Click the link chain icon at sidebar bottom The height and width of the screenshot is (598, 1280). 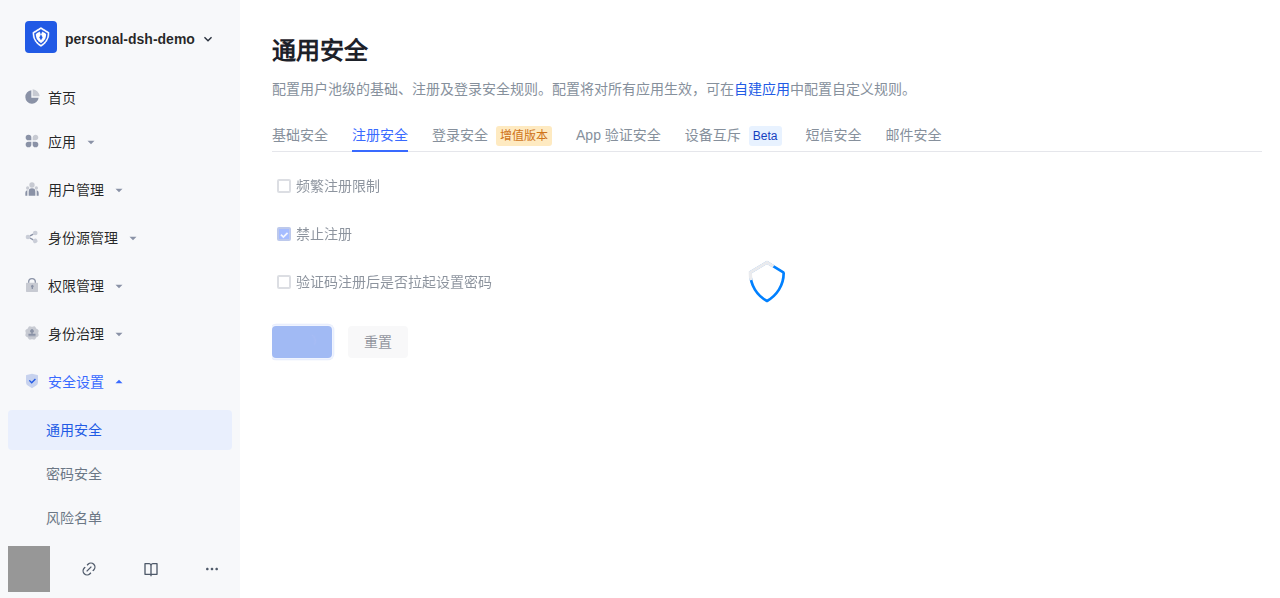point(89,569)
